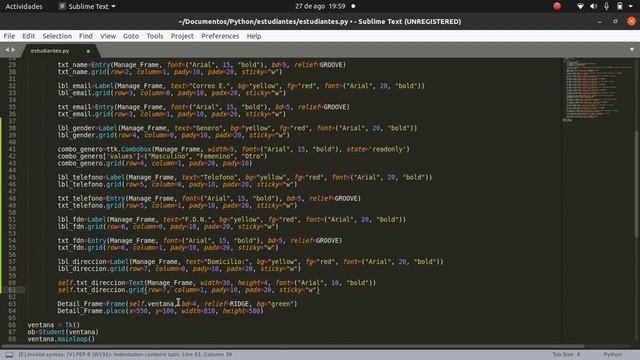Click the 'txt_email=Entry' code line
Screen dimensions: 640x360
click(203, 107)
